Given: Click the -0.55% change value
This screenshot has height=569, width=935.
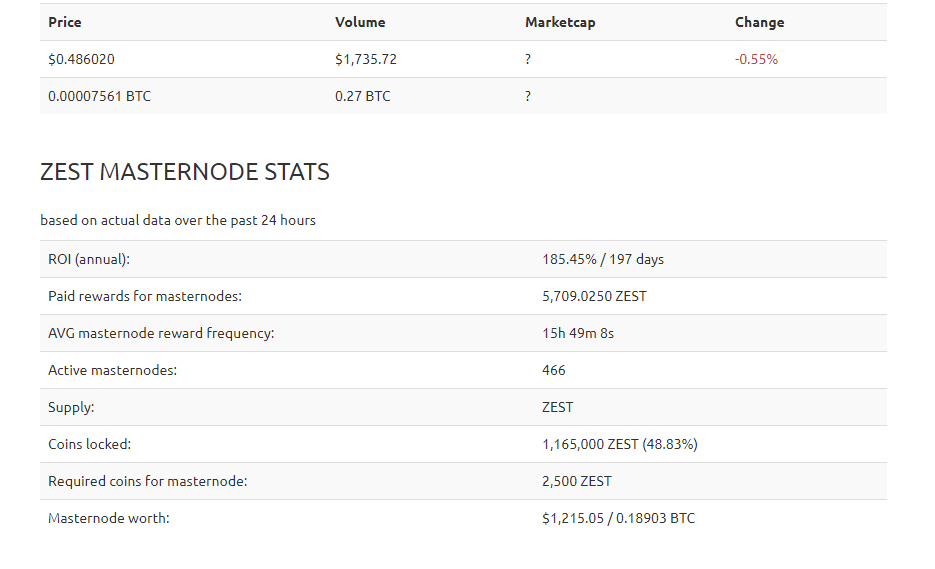Looking at the screenshot, I should pos(756,59).
